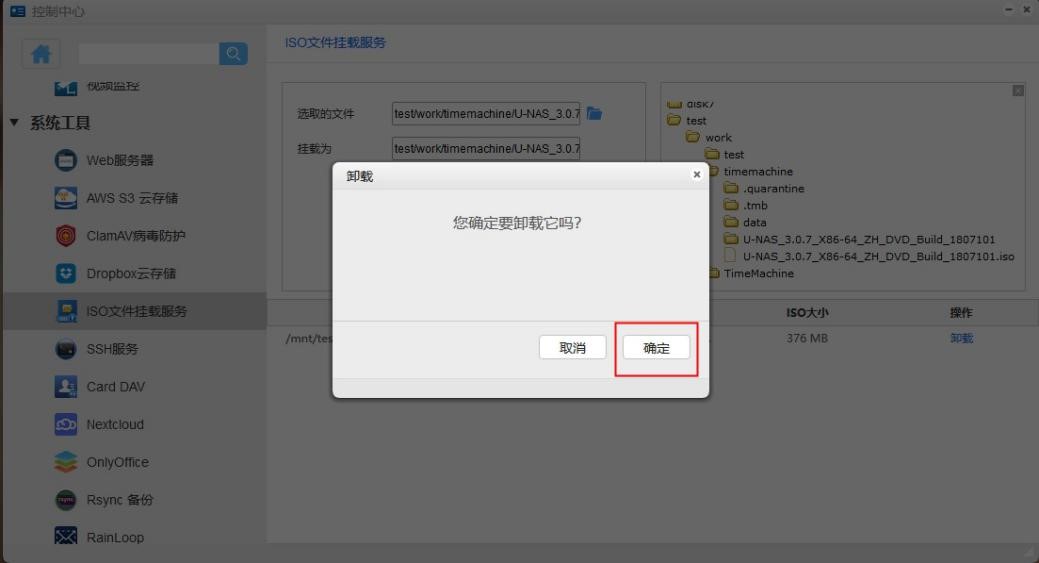Open SSH服务 icon
The image size is (1039, 563).
(x=65, y=349)
